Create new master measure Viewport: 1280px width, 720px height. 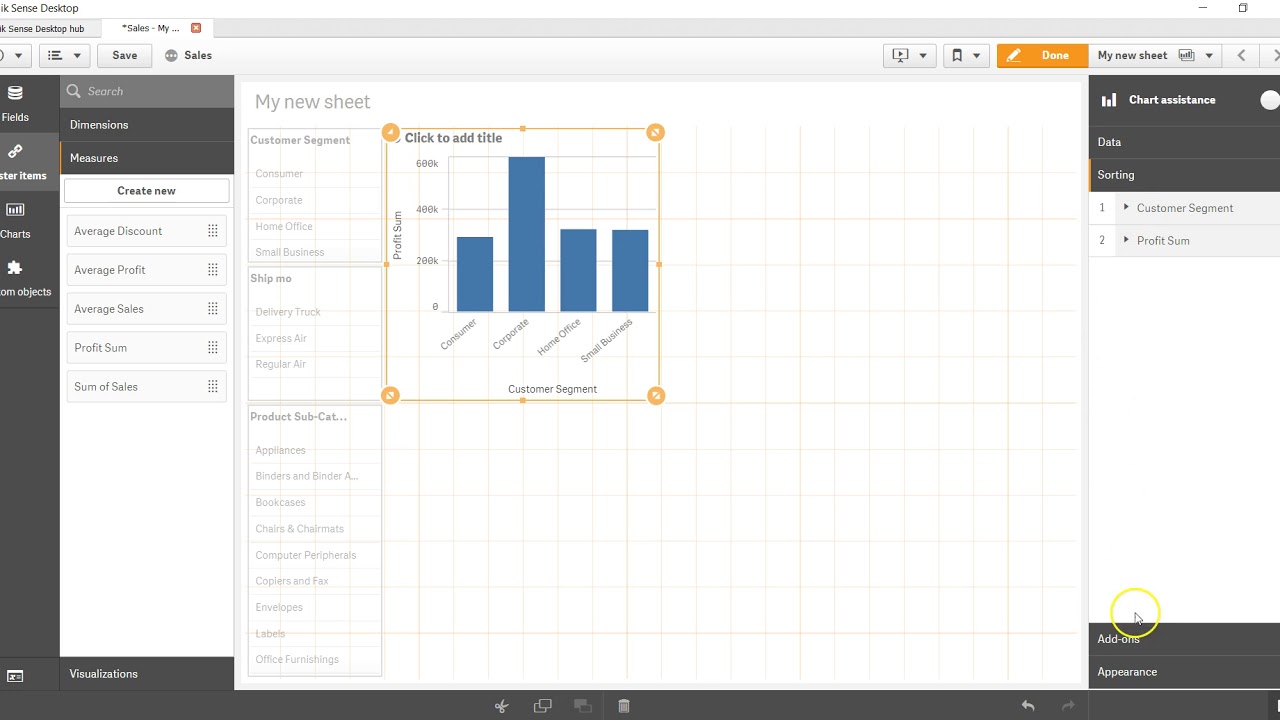(x=146, y=191)
